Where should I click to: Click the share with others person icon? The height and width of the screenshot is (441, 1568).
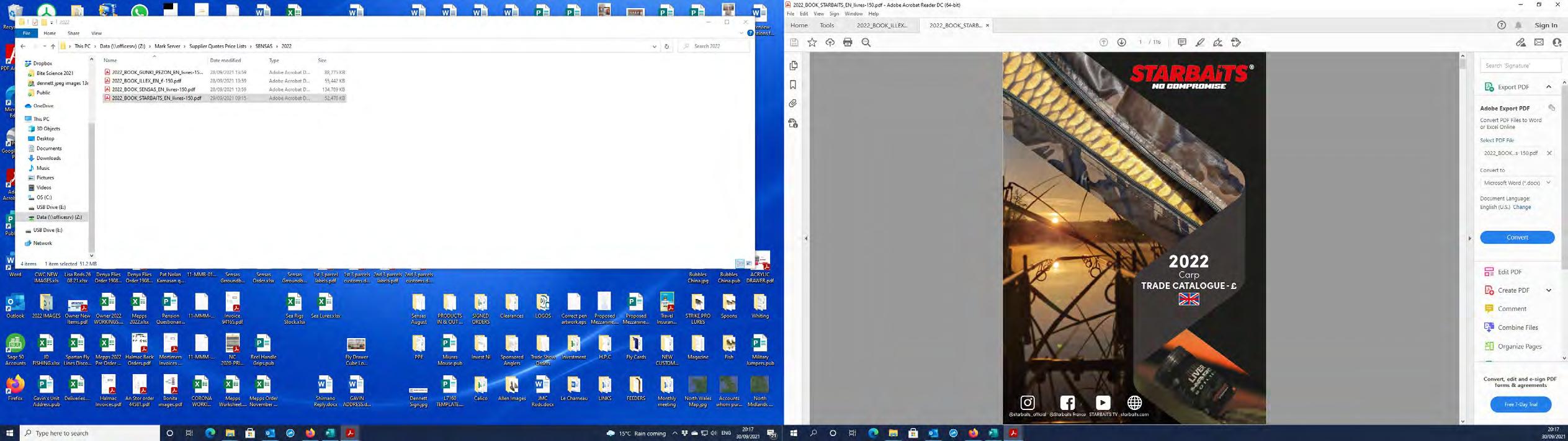[1557, 42]
